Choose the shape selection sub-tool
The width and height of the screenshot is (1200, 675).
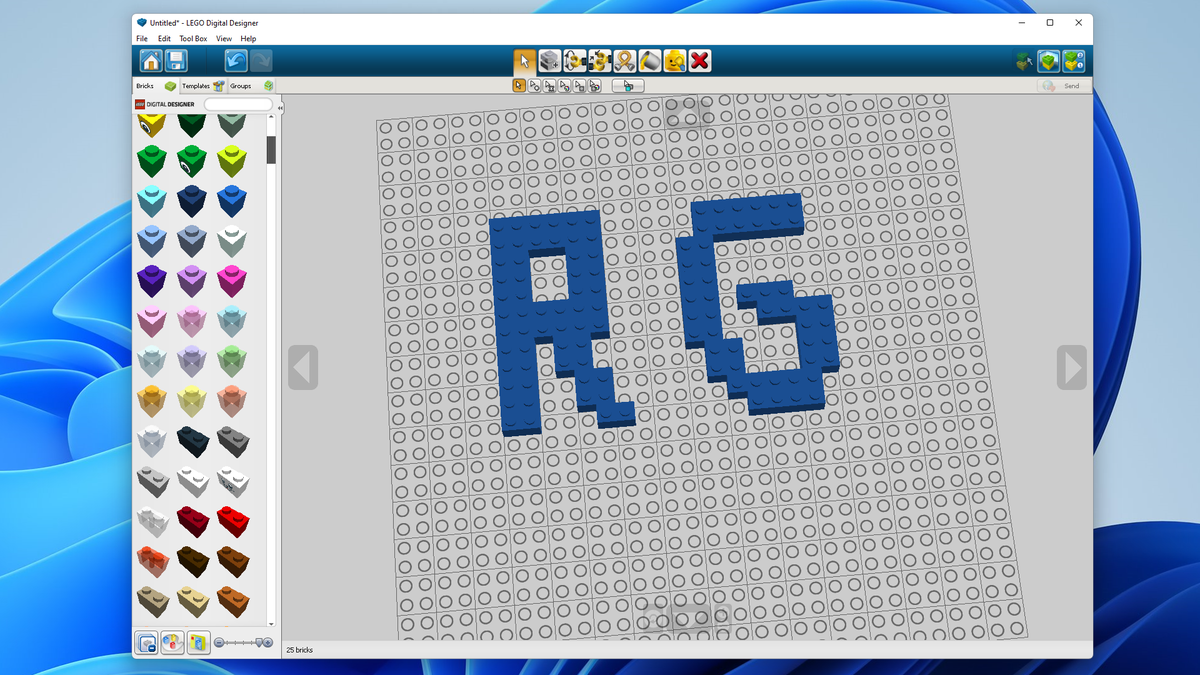click(x=579, y=86)
